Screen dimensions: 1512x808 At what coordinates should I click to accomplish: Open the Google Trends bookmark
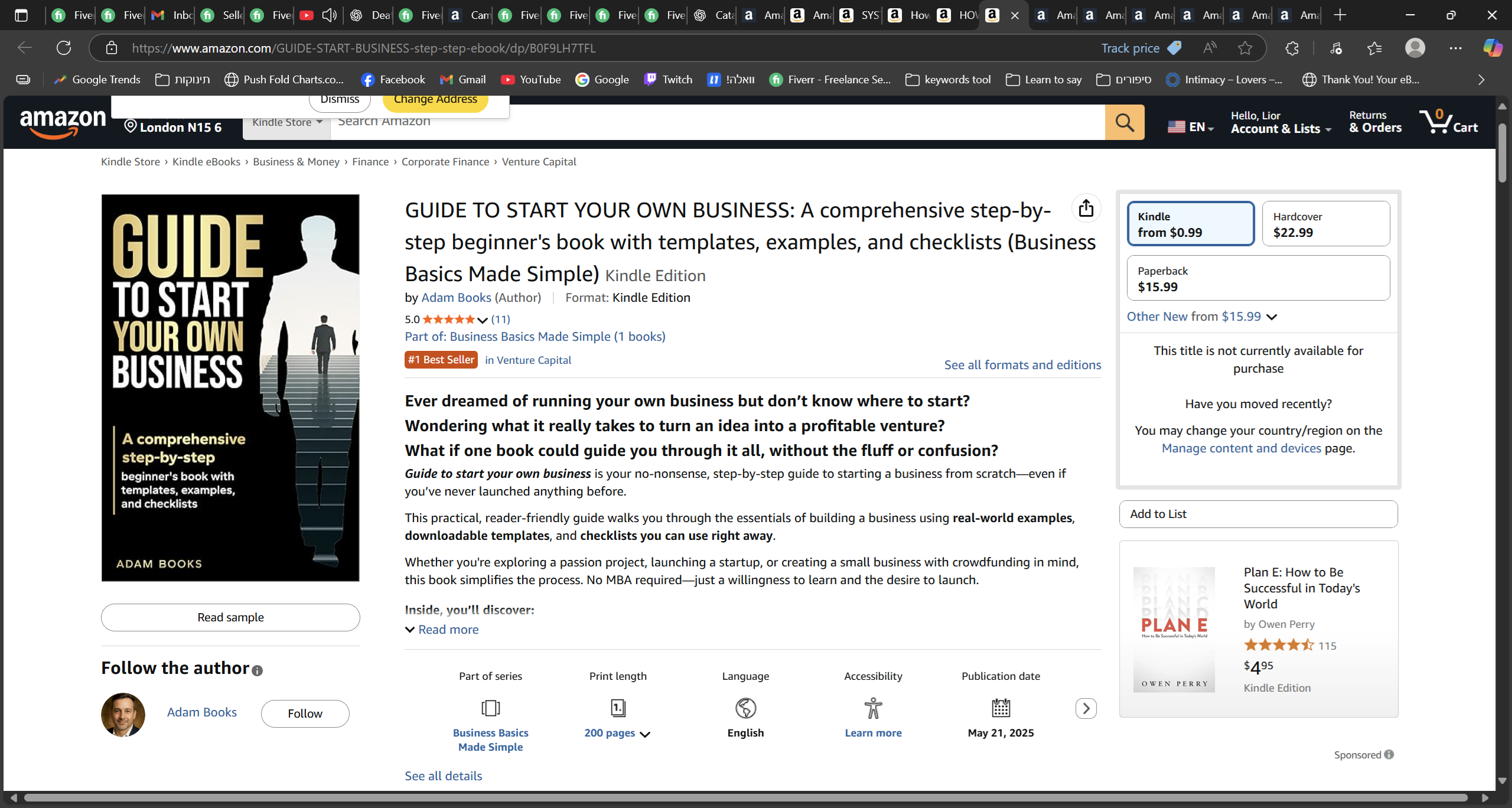click(x=97, y=80)
